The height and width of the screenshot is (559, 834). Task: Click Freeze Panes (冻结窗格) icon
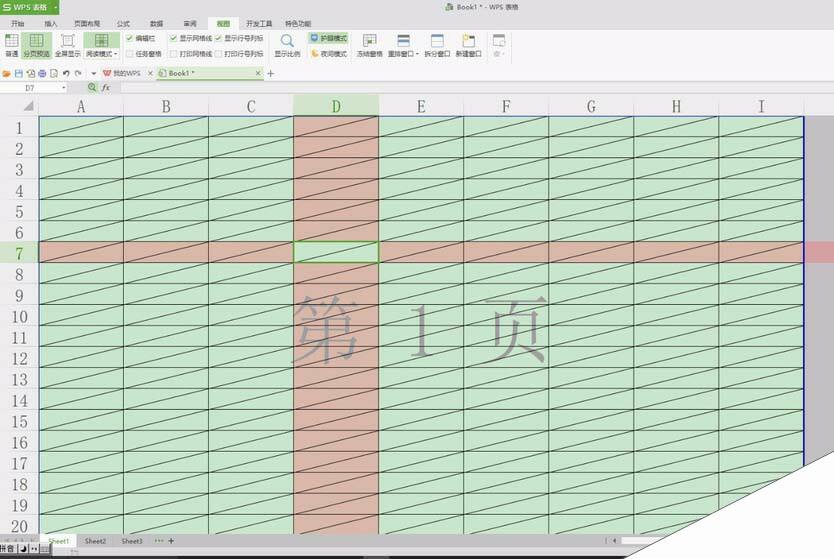pyautogui.click(x=370, y=41)
